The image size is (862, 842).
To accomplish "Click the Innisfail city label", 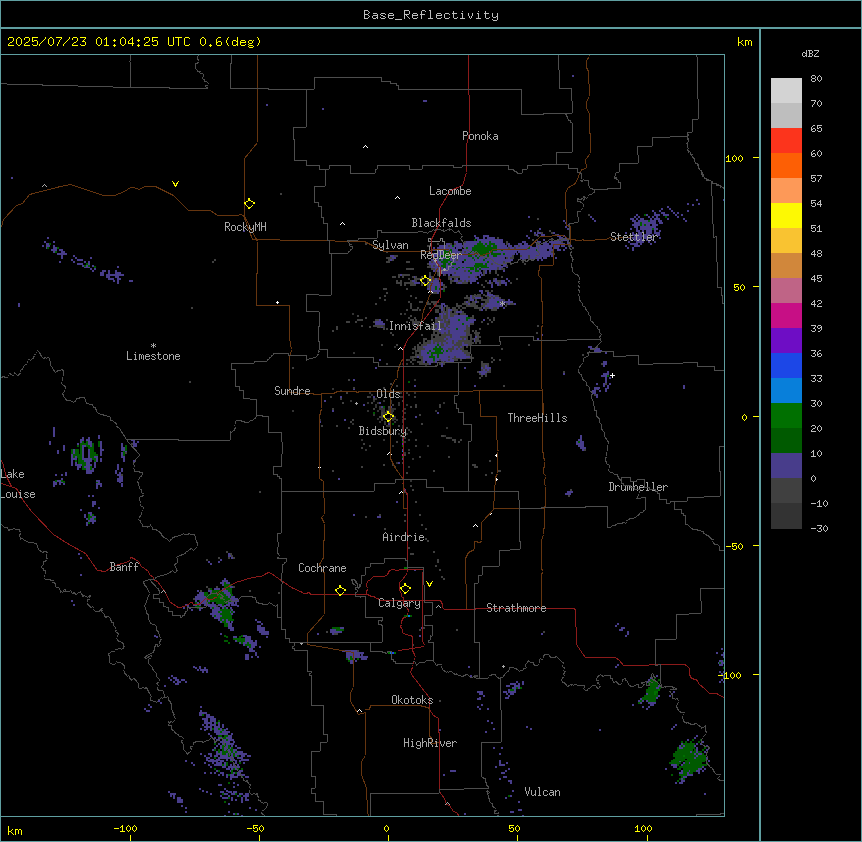I will [415, 326].
